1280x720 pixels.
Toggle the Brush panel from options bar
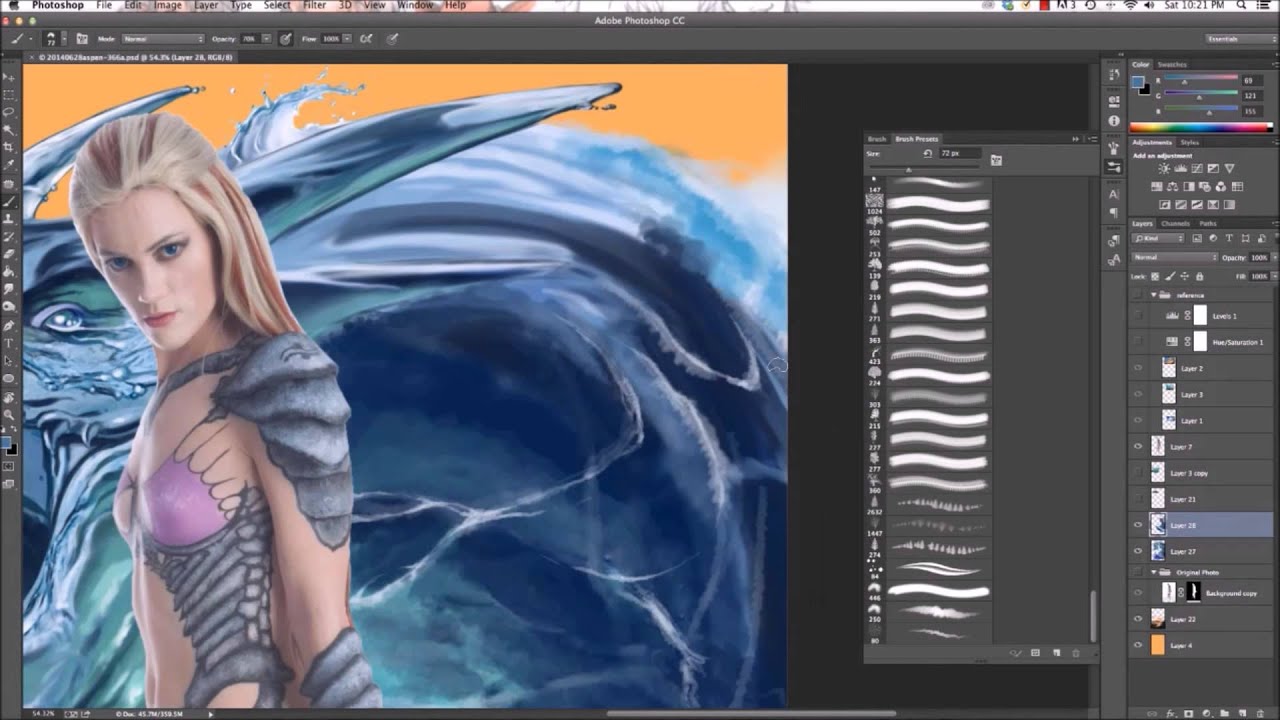(82, 39)
